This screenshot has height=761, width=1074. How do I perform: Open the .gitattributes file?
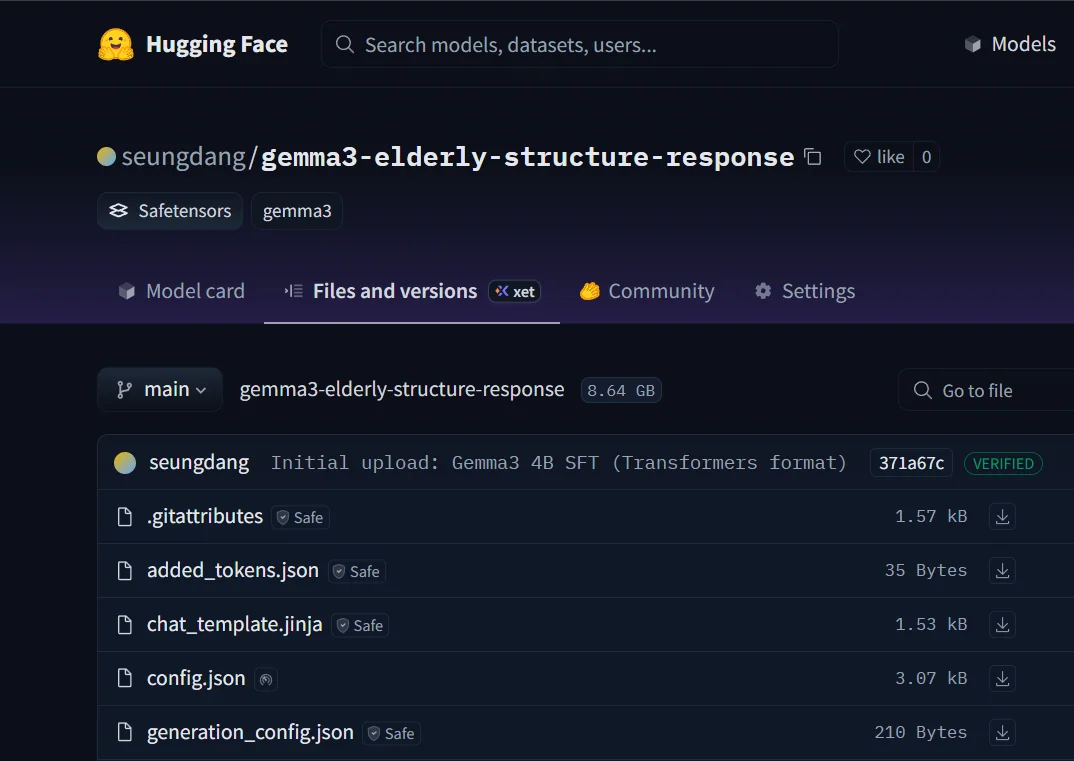click(x=205, y=516)
